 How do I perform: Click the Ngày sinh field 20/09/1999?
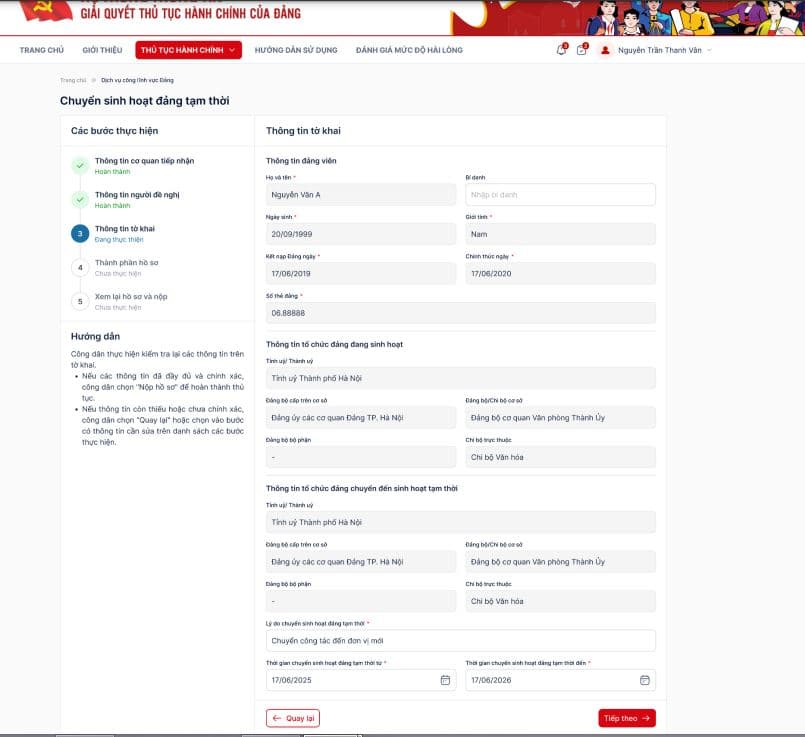361,234
